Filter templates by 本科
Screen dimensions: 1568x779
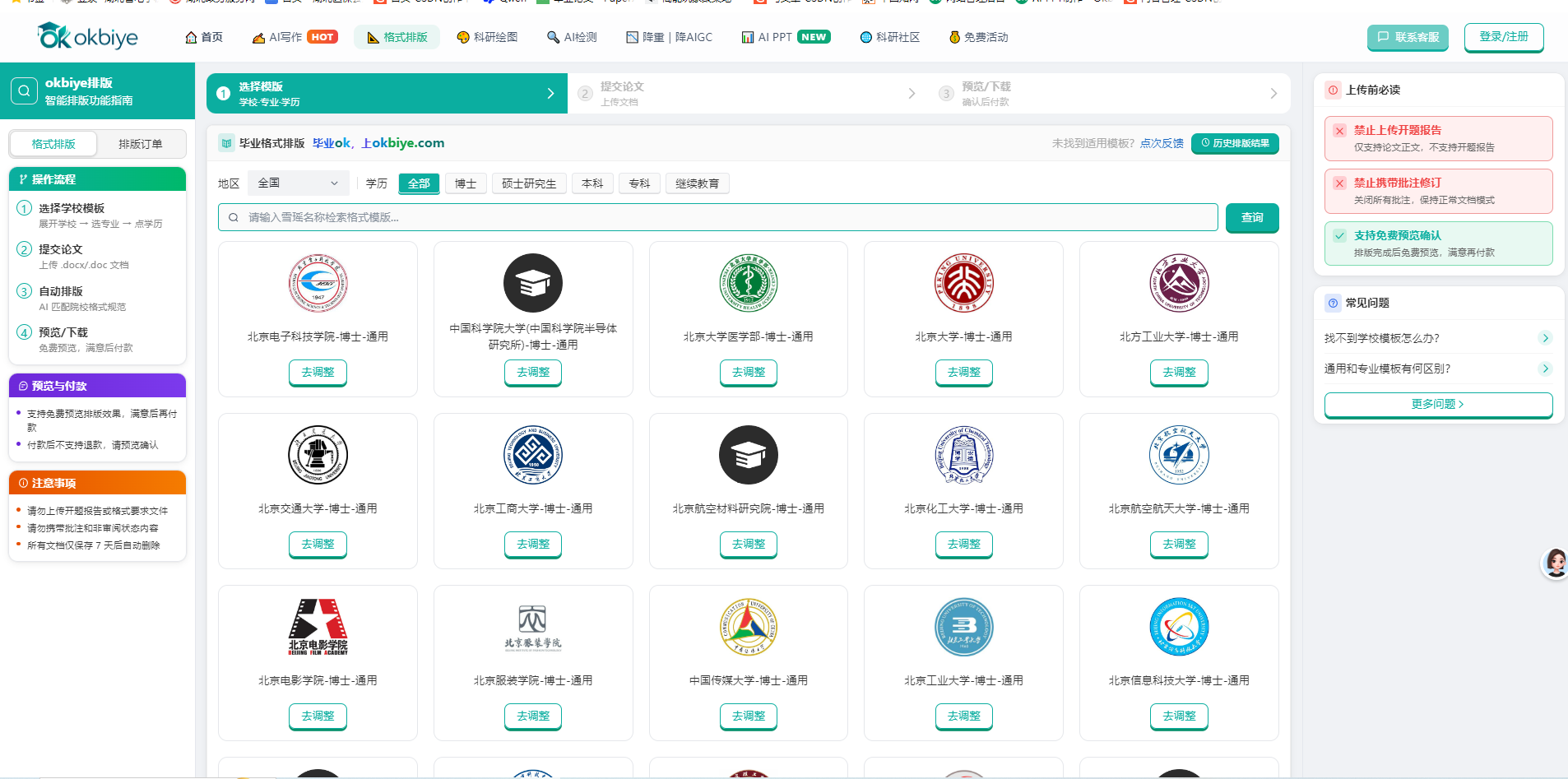pyautogui.click(x=592, y=183)
